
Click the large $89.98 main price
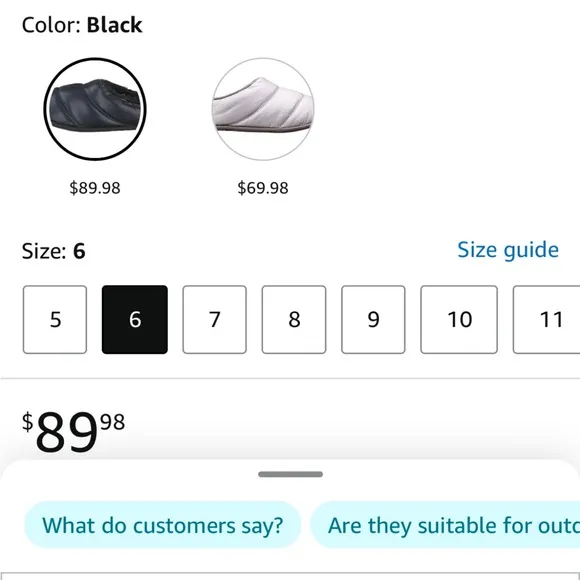click(x=74, y=432)
